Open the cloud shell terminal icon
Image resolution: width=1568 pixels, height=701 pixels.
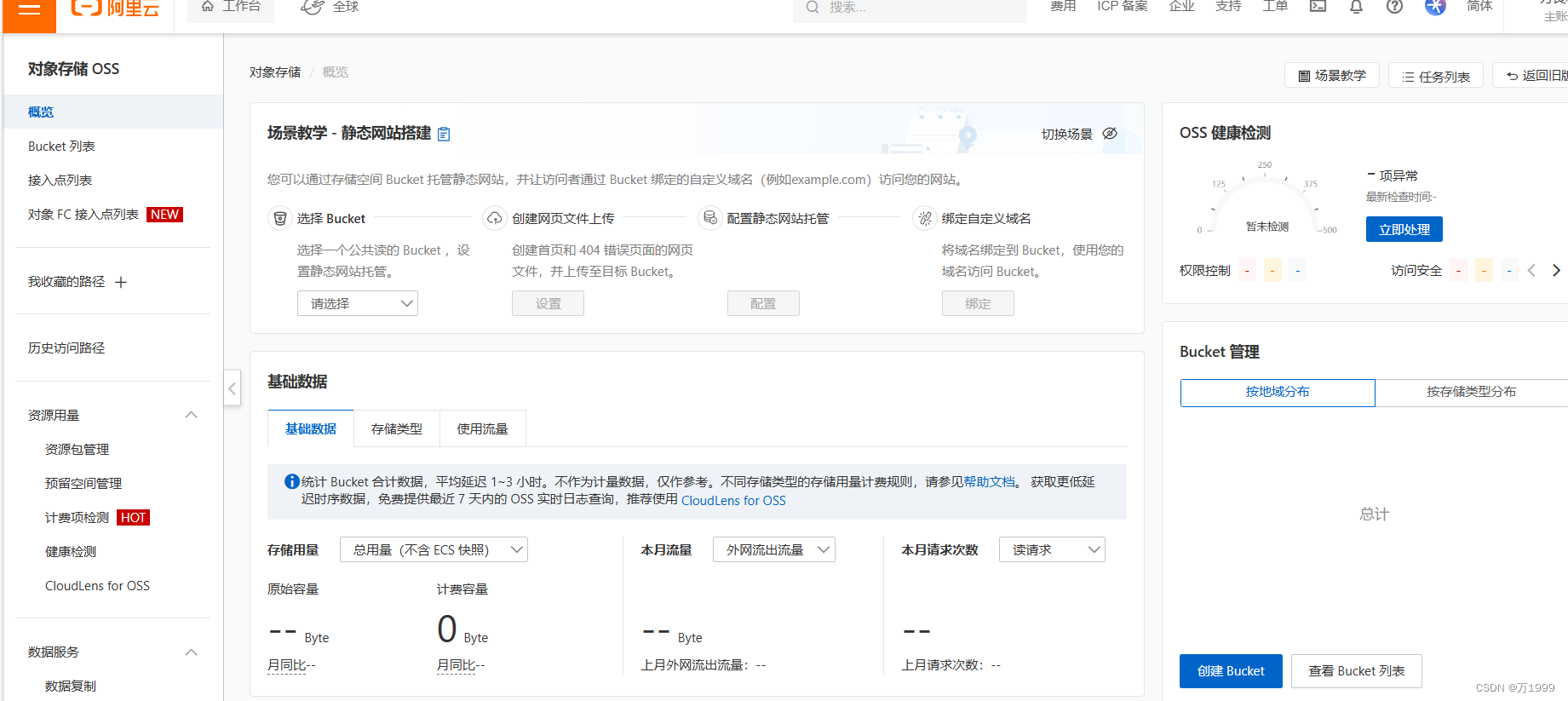click(x=1318, y=7)
